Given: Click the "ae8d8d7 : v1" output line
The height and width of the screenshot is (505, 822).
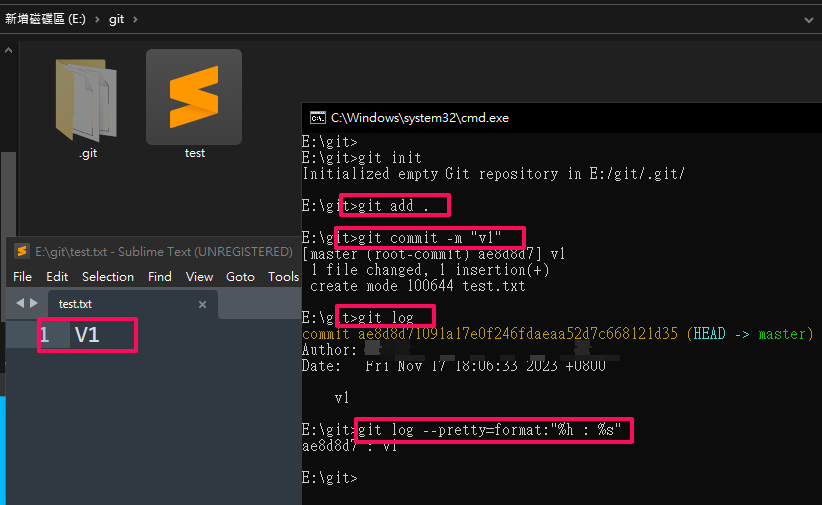Looking at the screenshot, I should (x=350, y=446).
